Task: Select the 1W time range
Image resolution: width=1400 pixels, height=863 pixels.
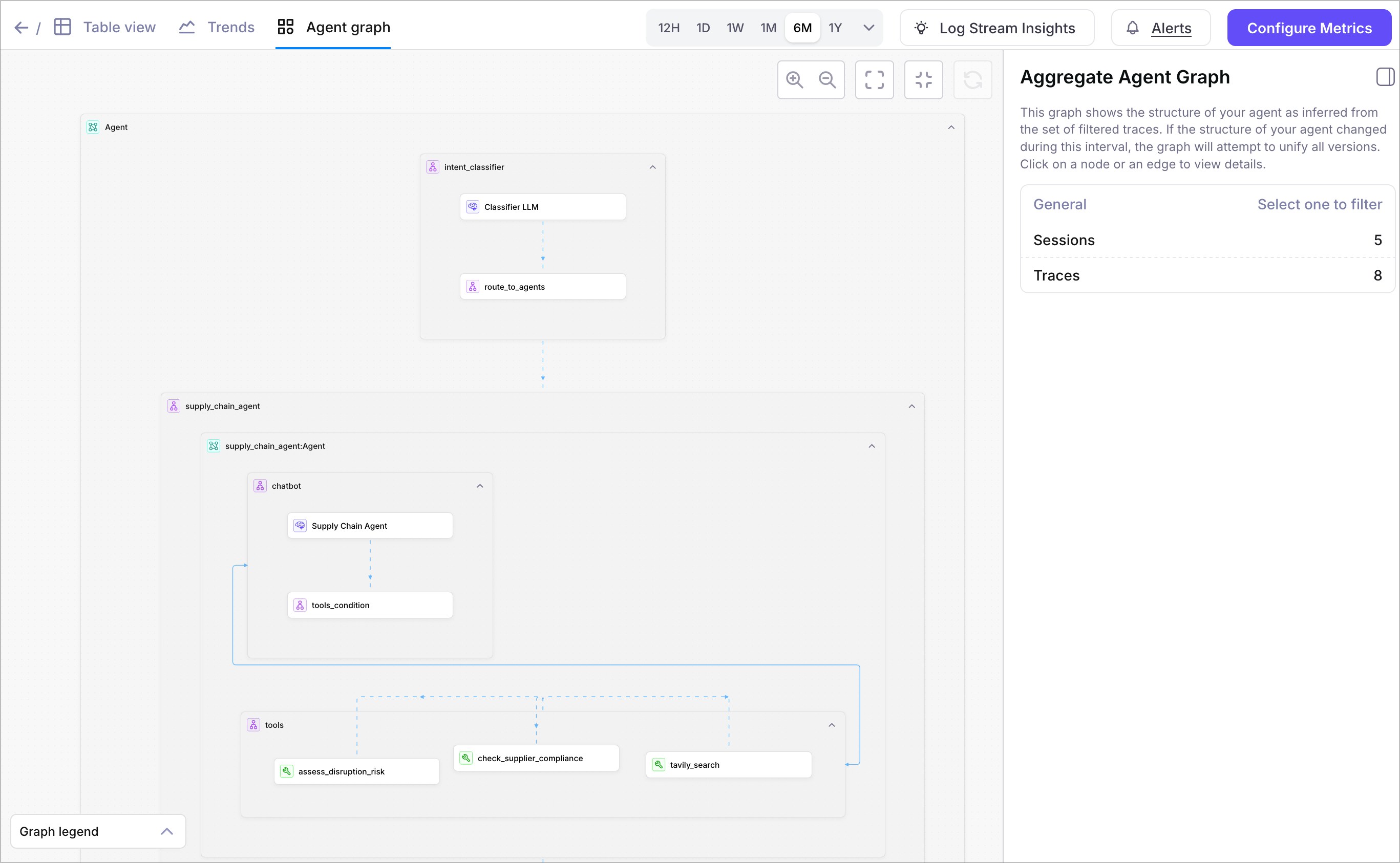Action: coord(735,28)
